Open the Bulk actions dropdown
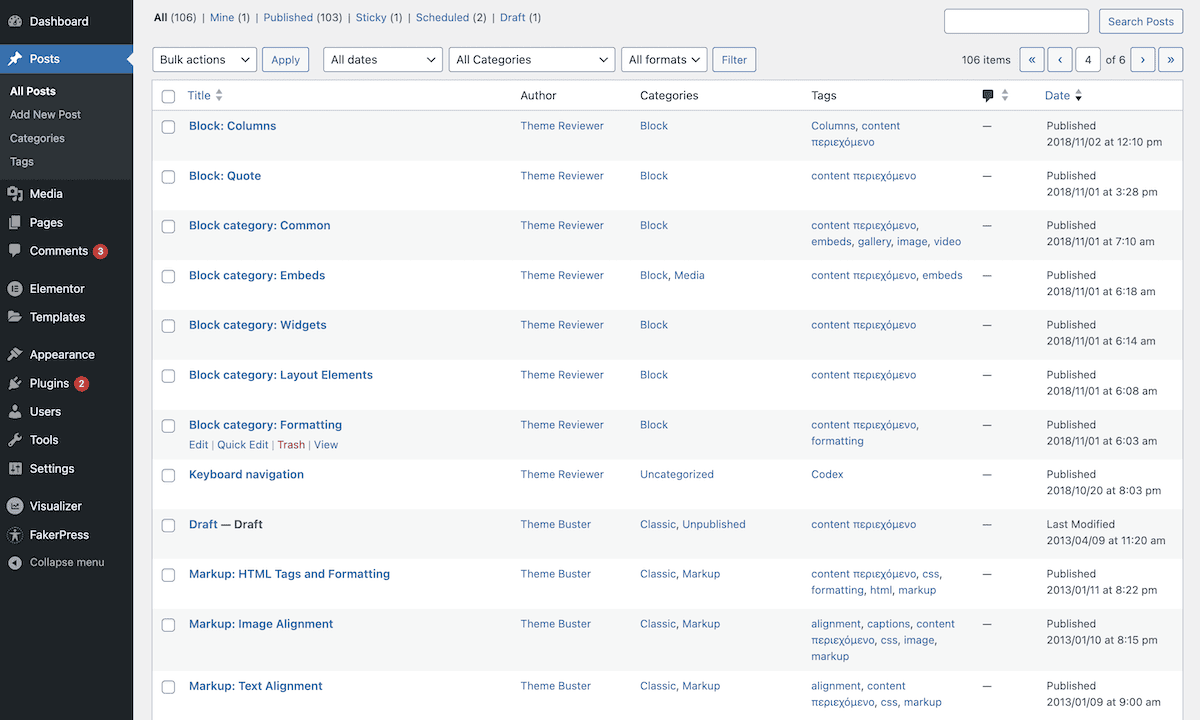The image size is (1200, 720). tap(204, 59)
